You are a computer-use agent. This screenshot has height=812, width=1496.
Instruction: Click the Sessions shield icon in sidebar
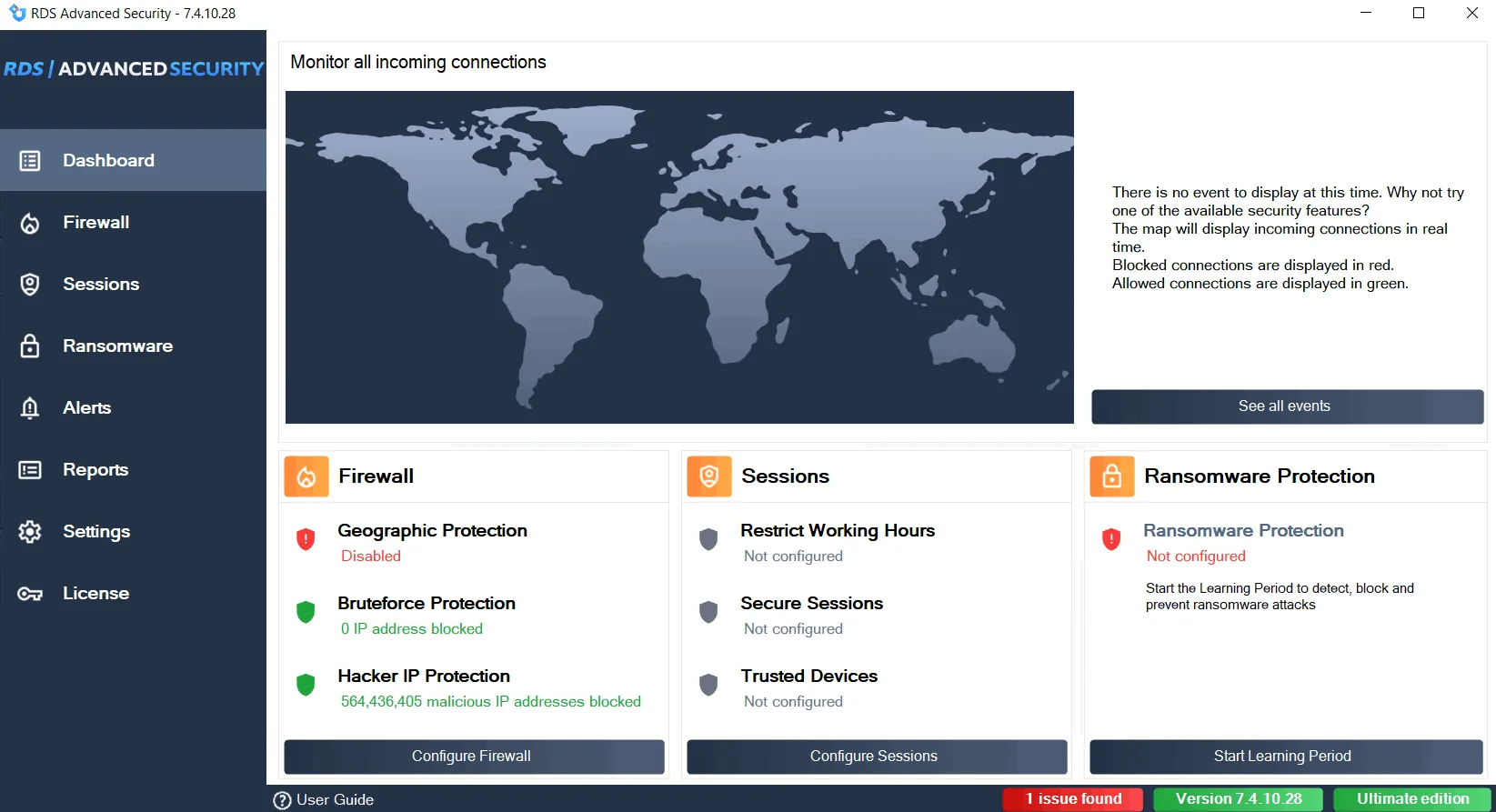point(30,285)
